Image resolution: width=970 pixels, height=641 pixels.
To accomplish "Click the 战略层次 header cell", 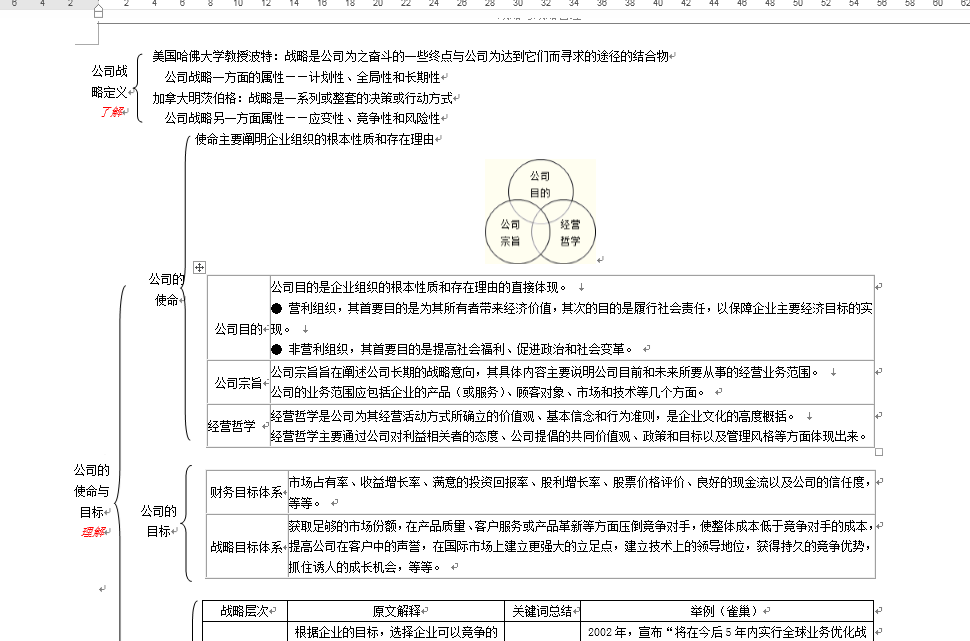I will pos(245,611).
